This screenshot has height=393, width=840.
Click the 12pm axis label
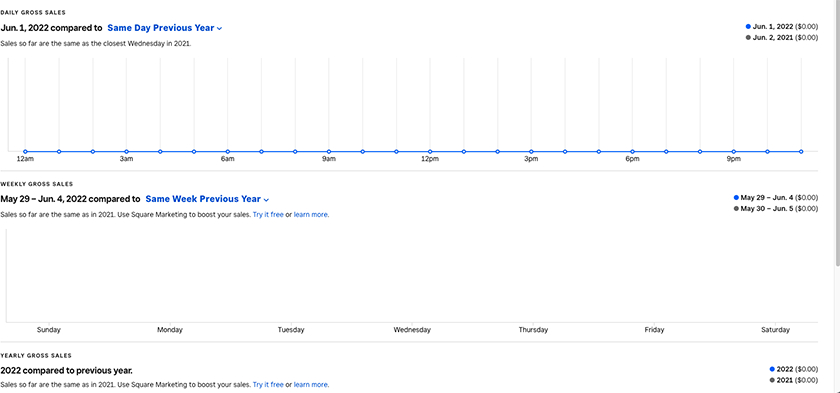click(x=430, y=160)
